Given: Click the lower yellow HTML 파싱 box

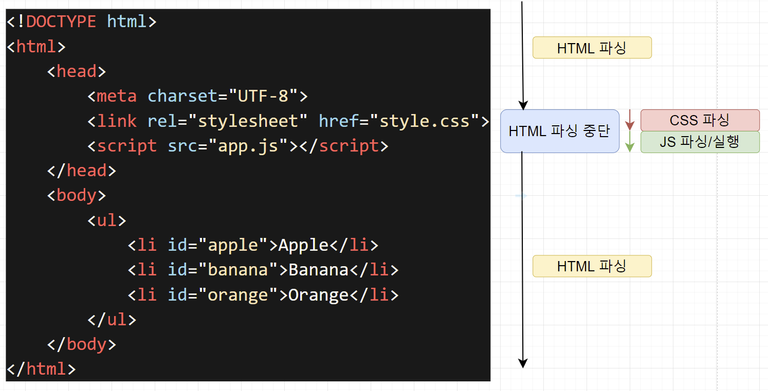Looking at the screenshot, I should [x=592, y=266].
